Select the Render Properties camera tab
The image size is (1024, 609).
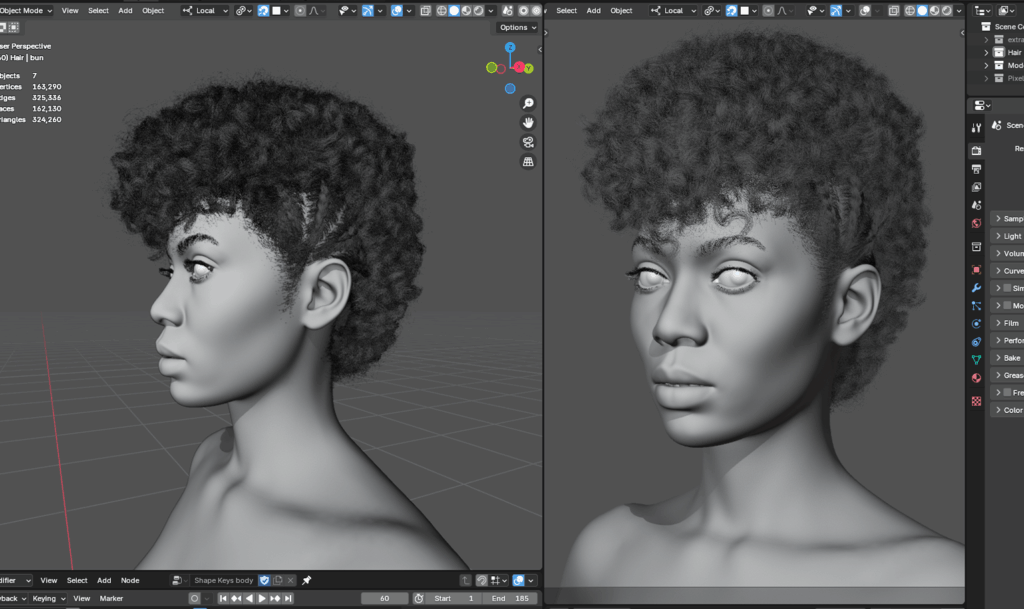[975, 150]
